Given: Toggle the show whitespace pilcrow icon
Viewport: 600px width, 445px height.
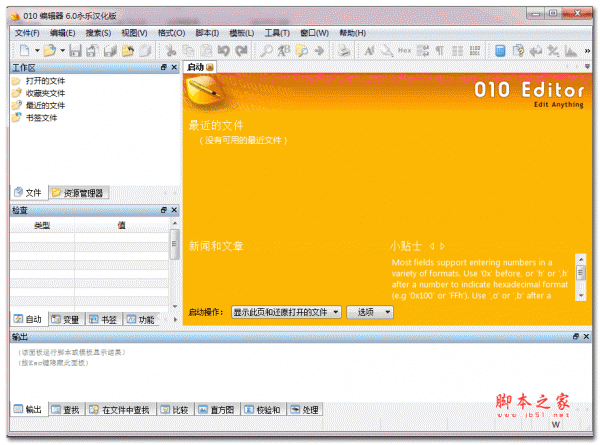Looking at the screenshot, I should pos(440,51).
